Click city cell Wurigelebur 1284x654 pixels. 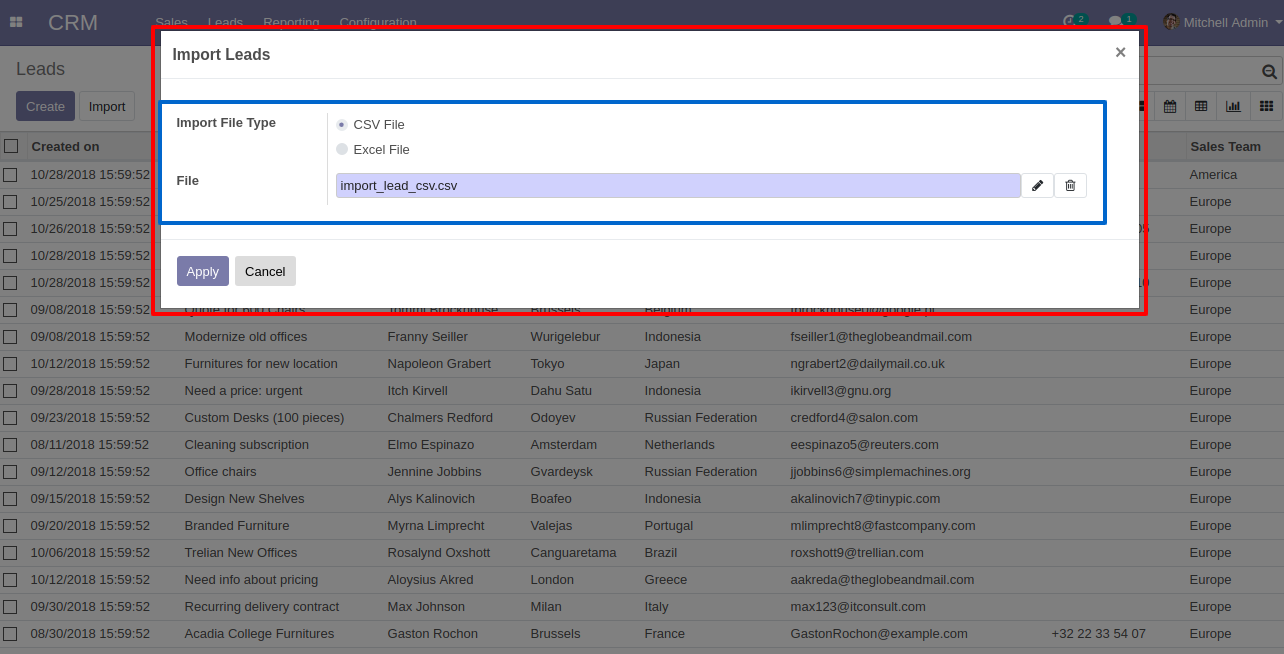click(565, 337)
